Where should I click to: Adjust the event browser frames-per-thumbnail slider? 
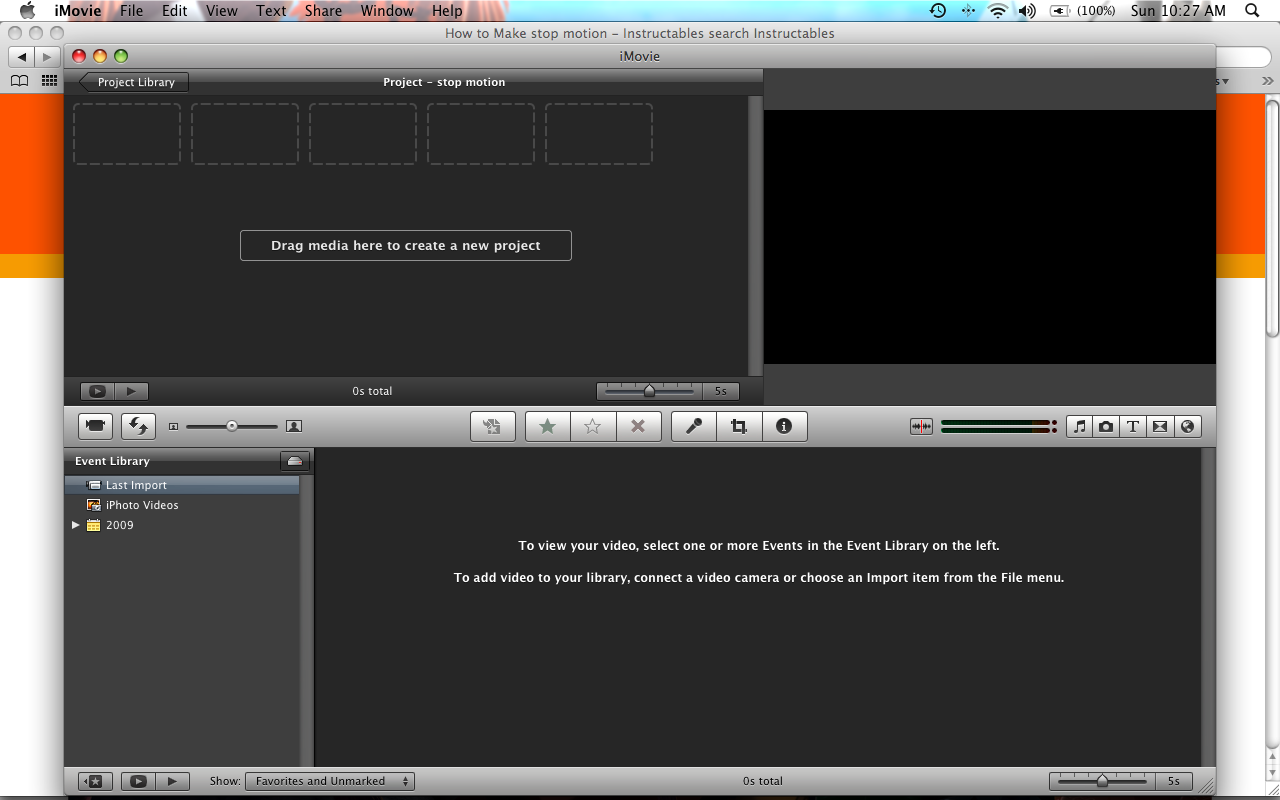1102,781
